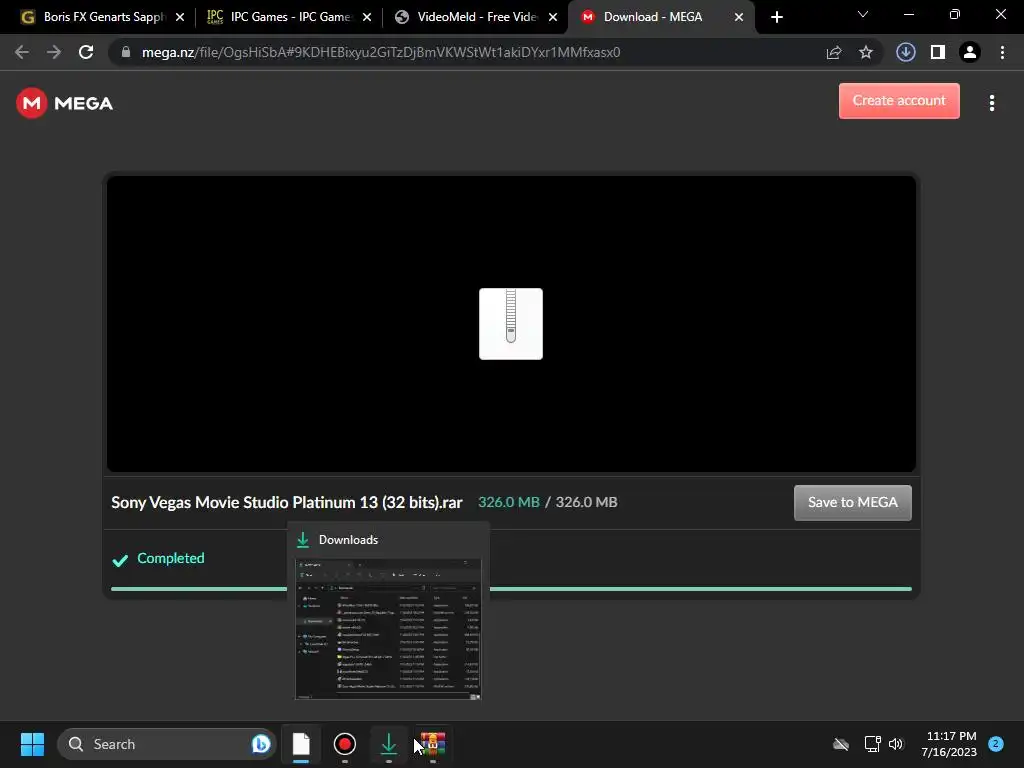This screenshot has width=1024, height=768.
Task: Click OneDrive cloud tray icon
Action: (841, 744)
